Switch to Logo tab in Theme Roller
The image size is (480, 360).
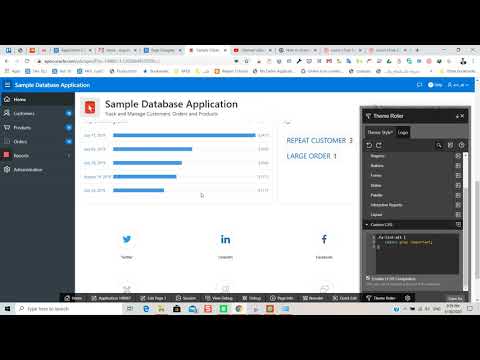click(403, 132)
